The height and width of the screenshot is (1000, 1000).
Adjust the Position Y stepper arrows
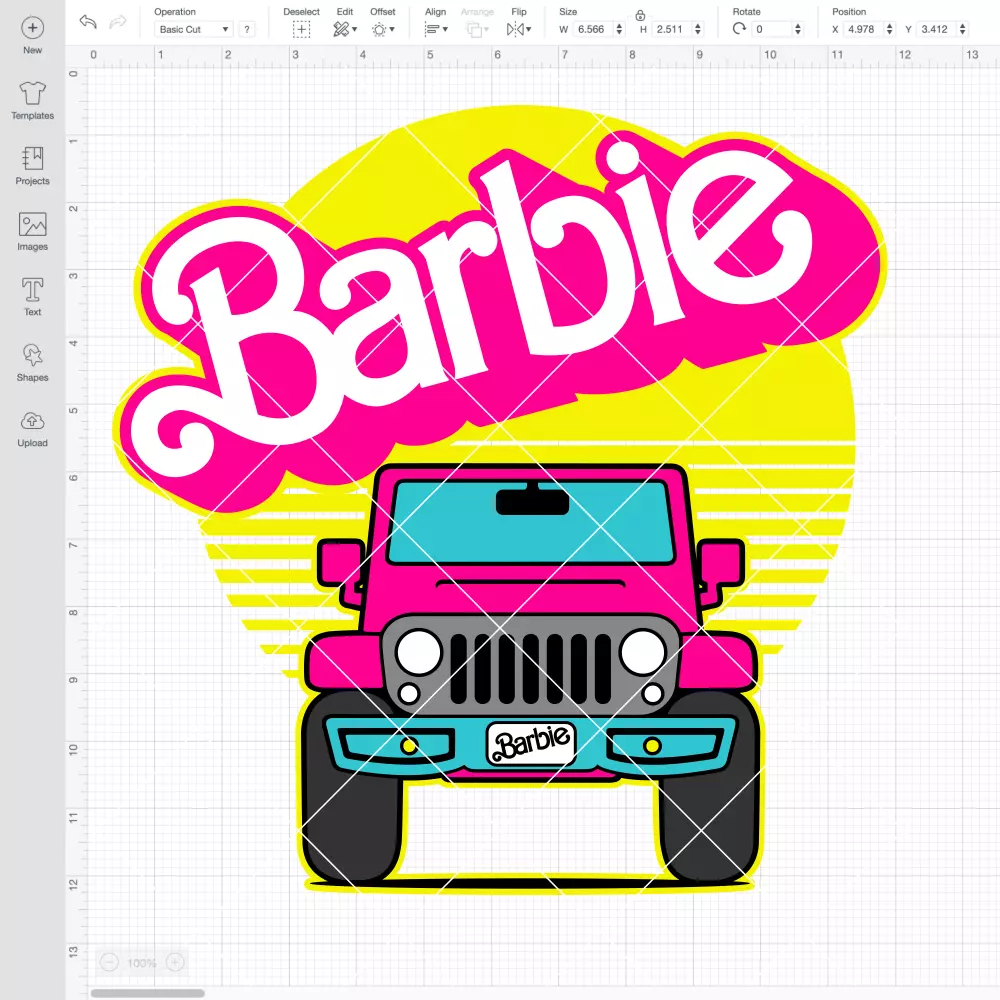click(x=963, y=29)
